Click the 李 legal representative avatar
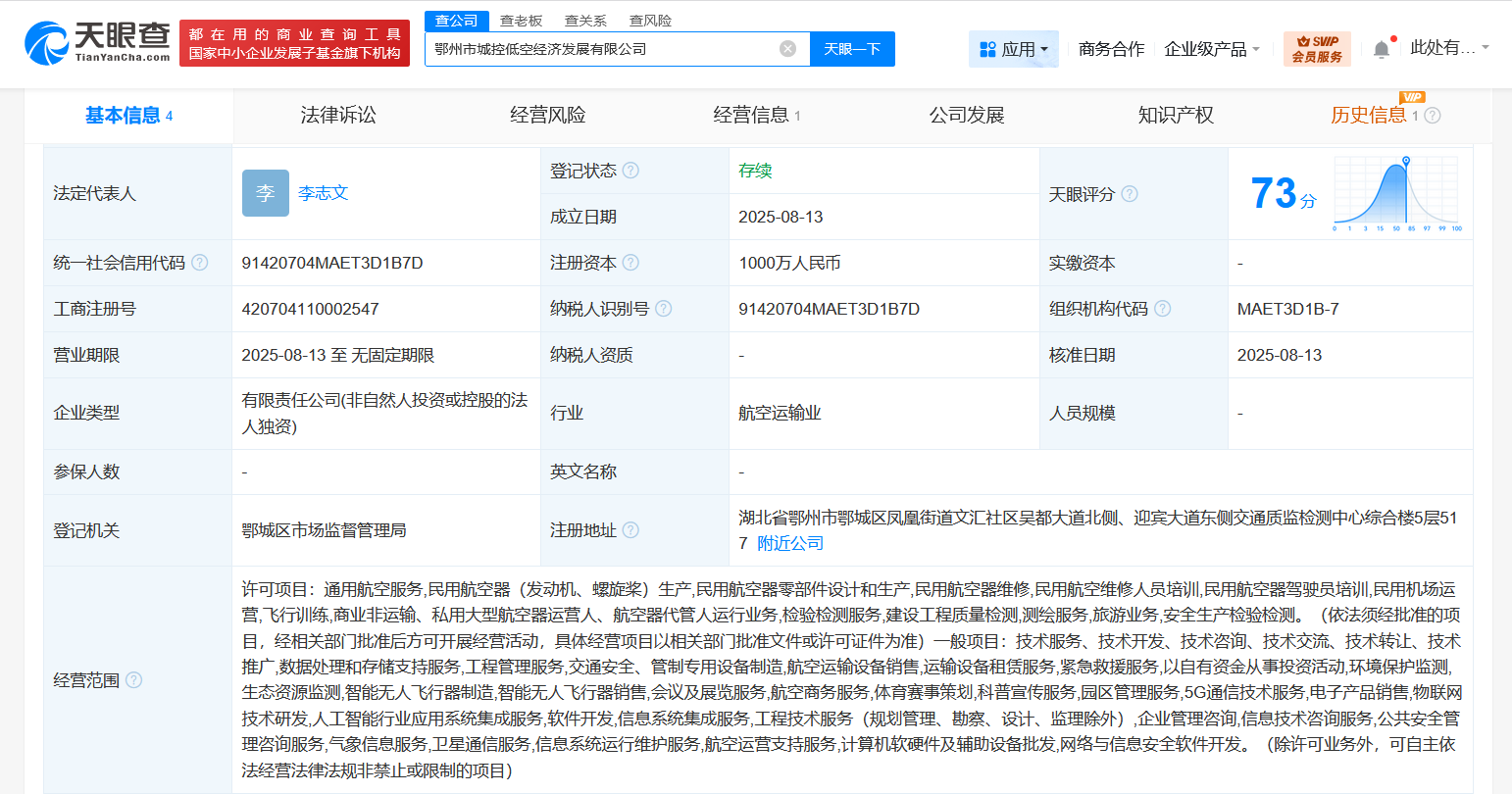This screenshot has height=794, width=1512. click(x=265, y=193)
